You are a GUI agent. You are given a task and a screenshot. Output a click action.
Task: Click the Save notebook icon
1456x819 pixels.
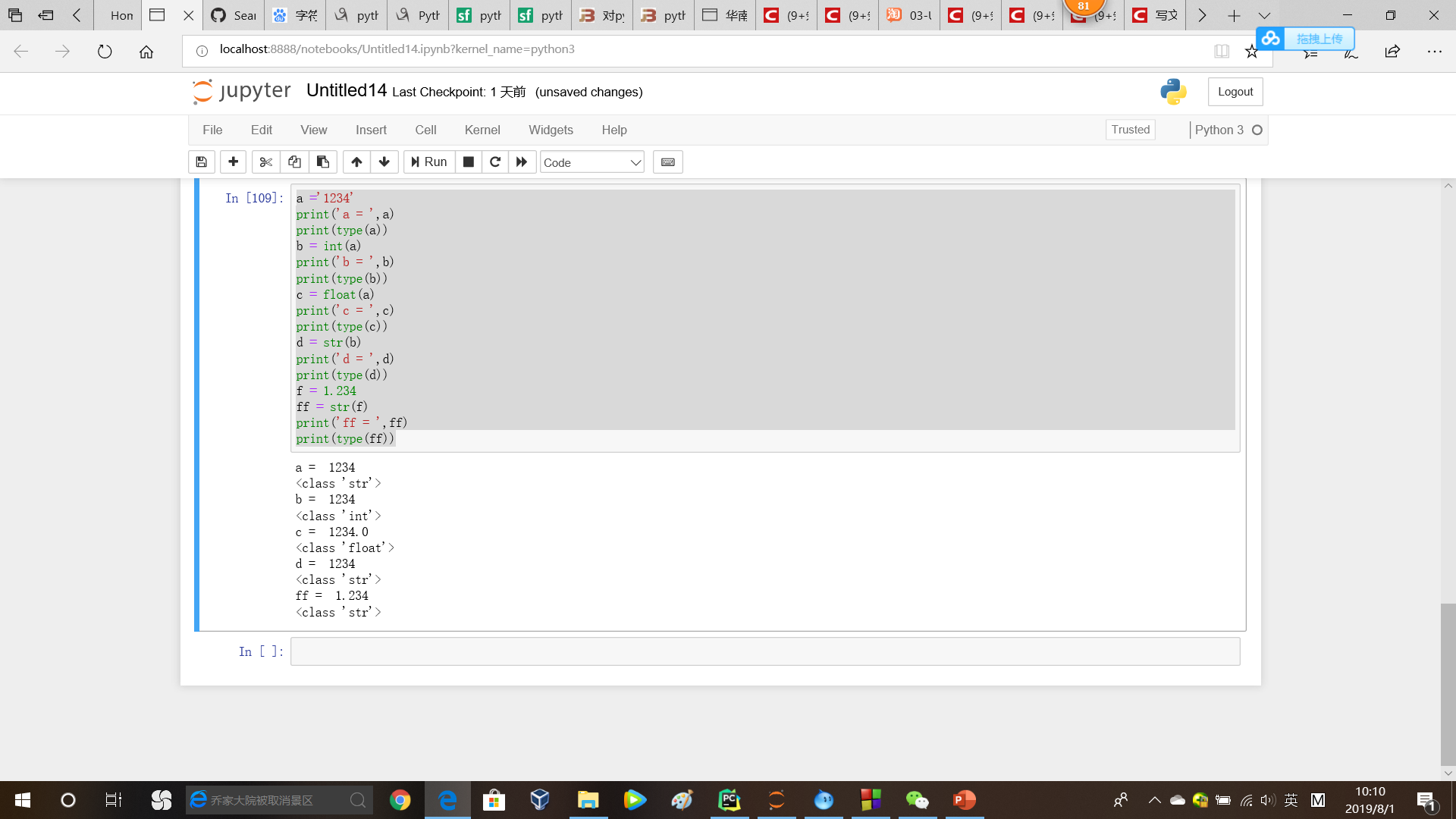coord(201,161)
